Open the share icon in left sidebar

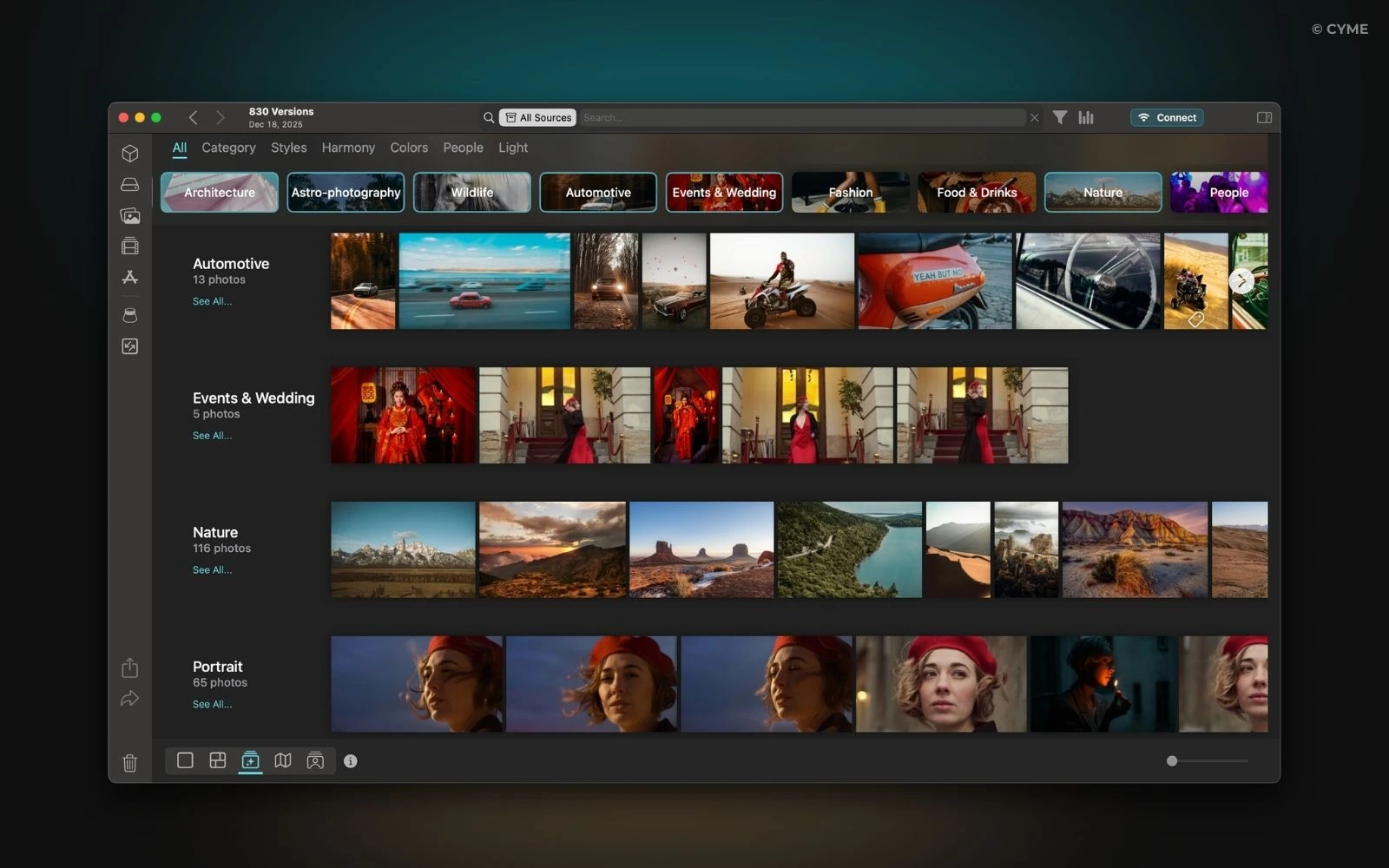(x=130, y=667)
